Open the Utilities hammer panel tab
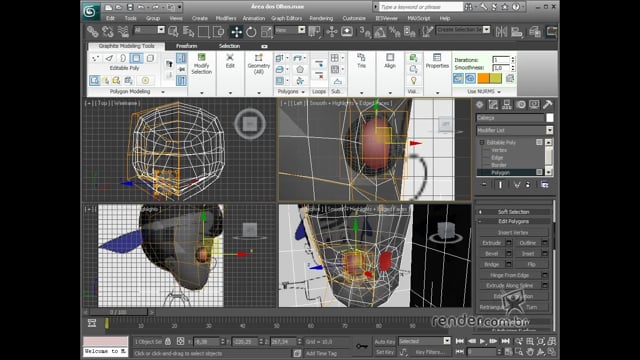Screen dimensions: 640x360 click(x=547, y=104)
